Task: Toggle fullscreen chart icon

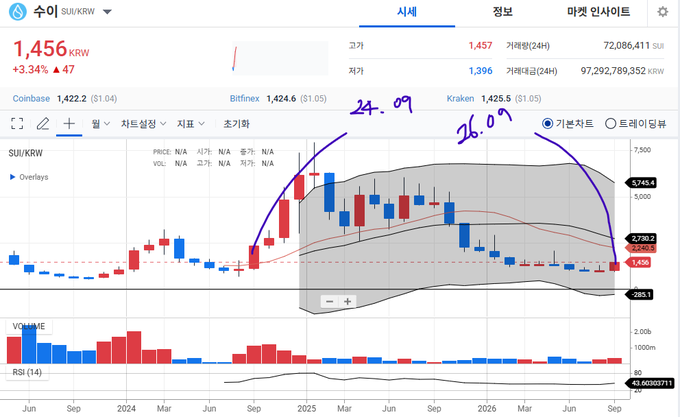Action: pos(17,124)
